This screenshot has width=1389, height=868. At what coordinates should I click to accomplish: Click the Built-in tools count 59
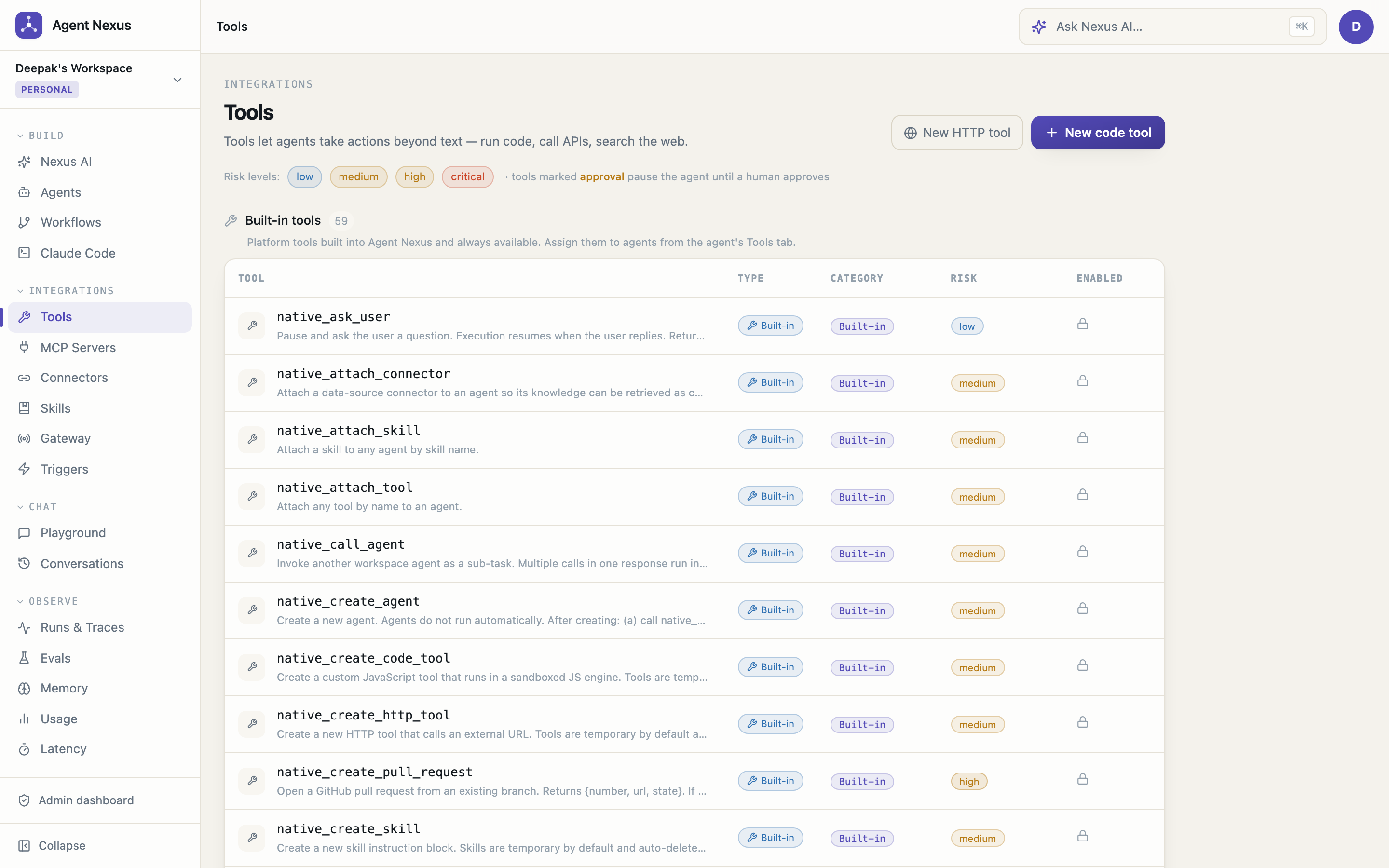341,221
